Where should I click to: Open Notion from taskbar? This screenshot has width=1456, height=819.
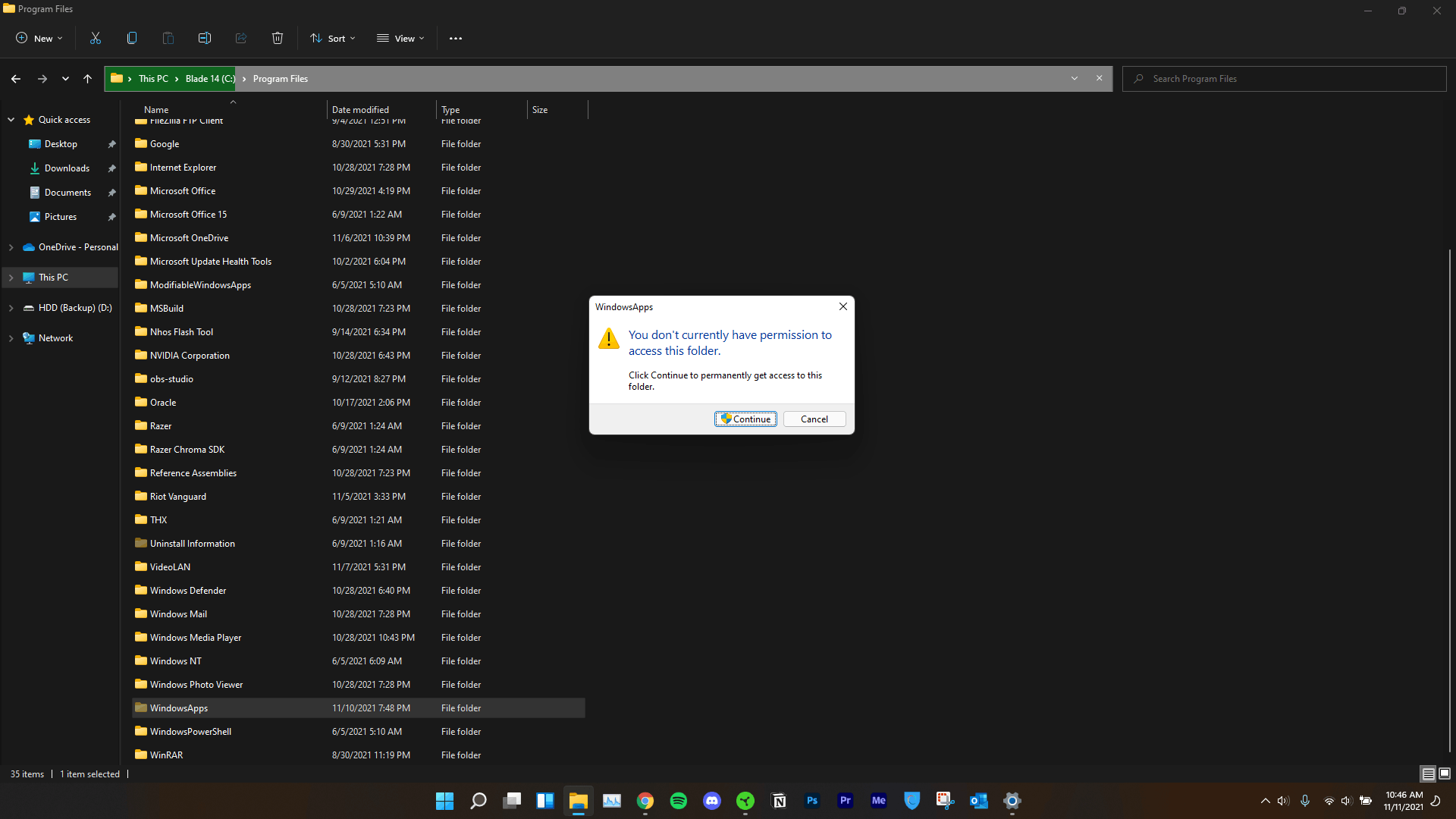779,801
